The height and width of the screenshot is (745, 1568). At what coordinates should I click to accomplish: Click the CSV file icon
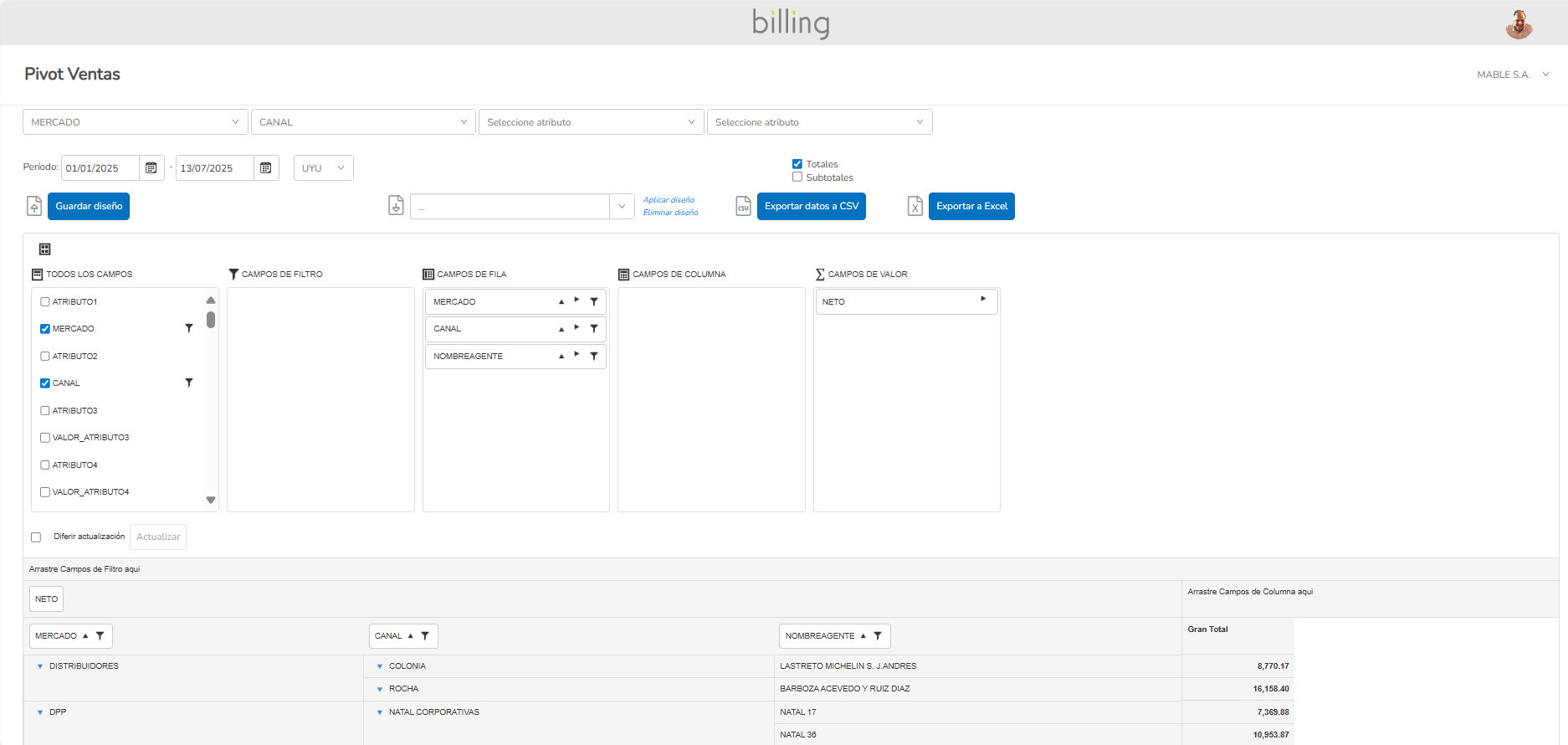(743, 206)
